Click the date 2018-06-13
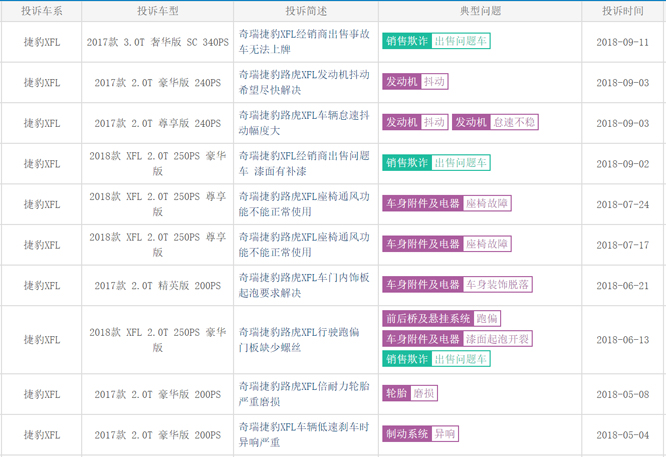 623,340
